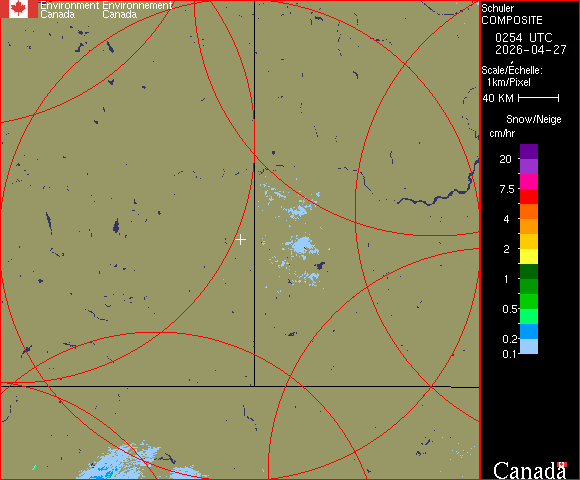Click the pink legend swatch above 7.5
This screenshot has width=580, height=480.
tap(529, 182)
